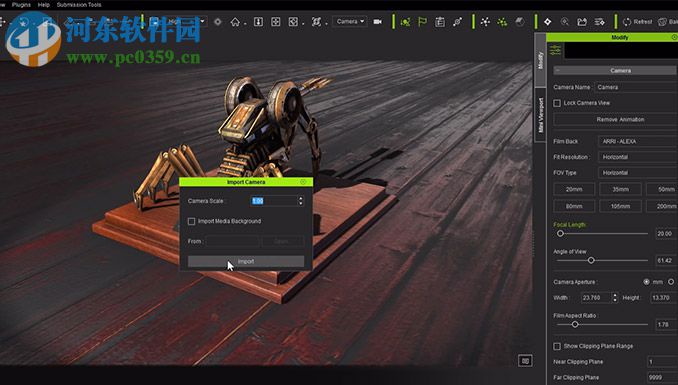Select the mm radio button for Camera Aperture
This screenshot has height=385, width=678.
(646, 282)
